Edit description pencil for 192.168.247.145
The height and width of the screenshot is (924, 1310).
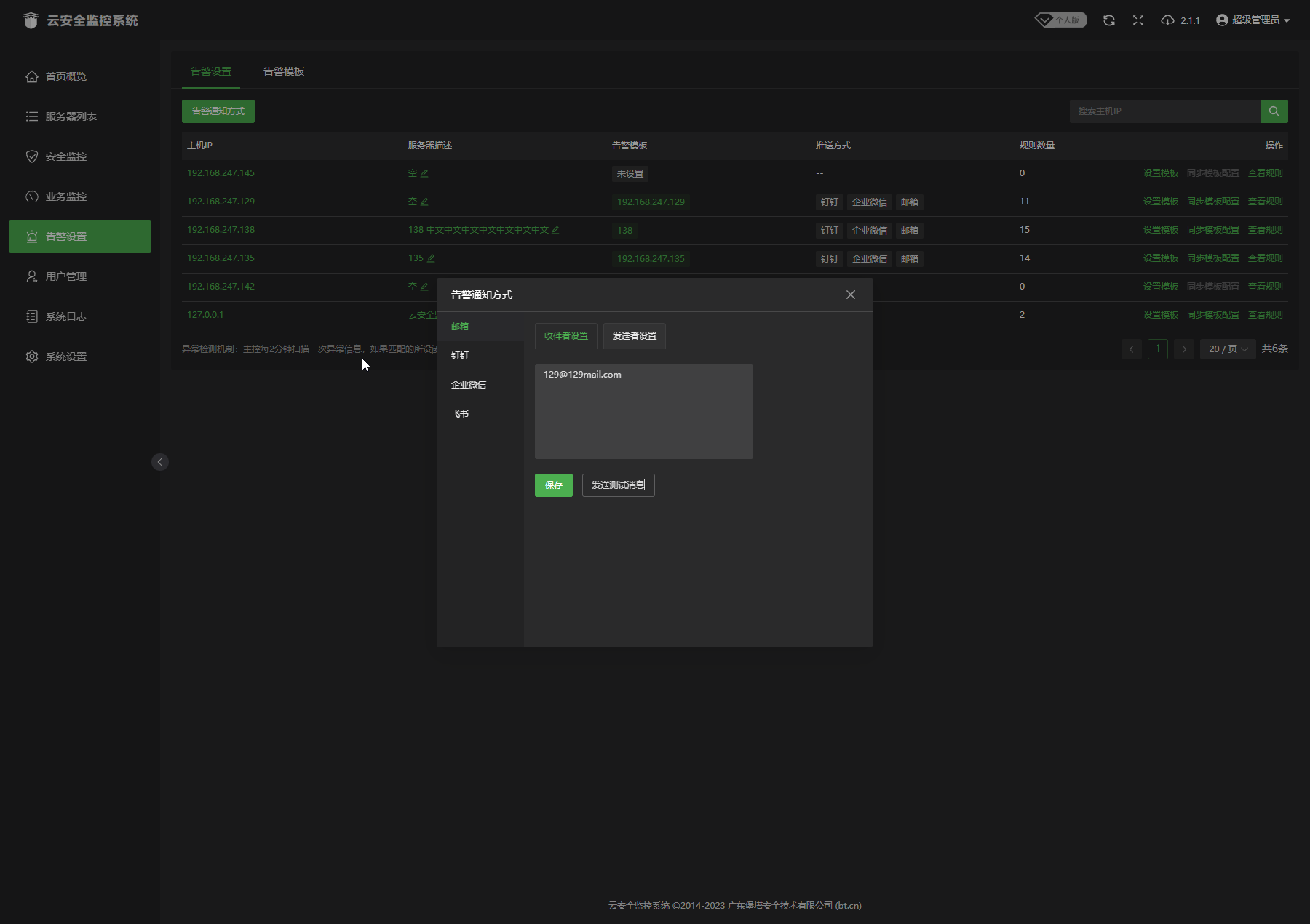click(424, 174)
